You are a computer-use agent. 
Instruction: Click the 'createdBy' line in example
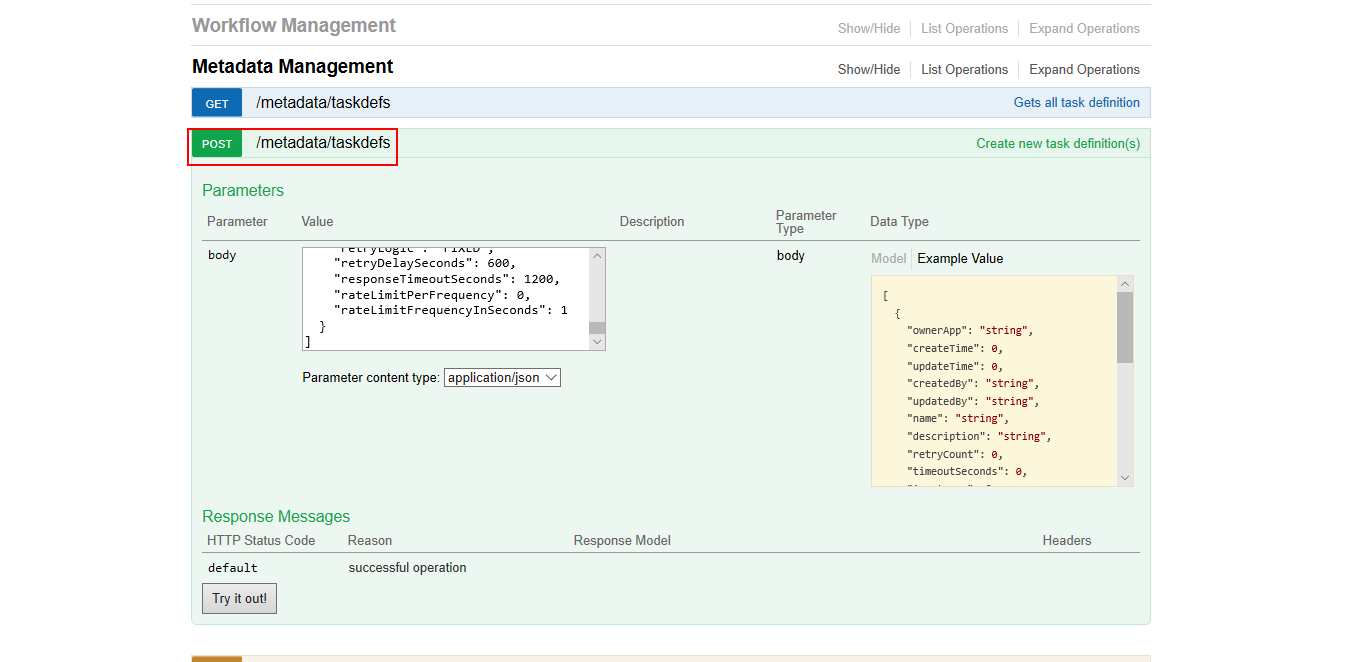point(973,383)
